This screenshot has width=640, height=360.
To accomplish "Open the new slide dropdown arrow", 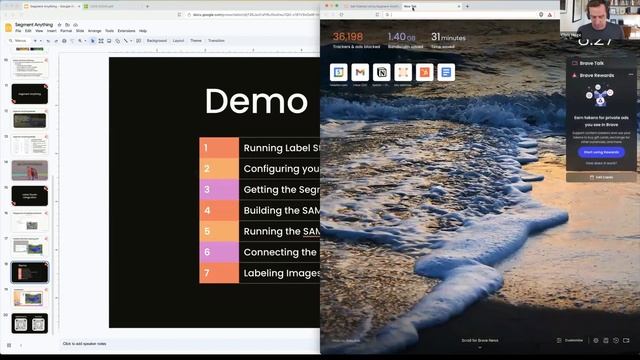I will pos(41,41).
